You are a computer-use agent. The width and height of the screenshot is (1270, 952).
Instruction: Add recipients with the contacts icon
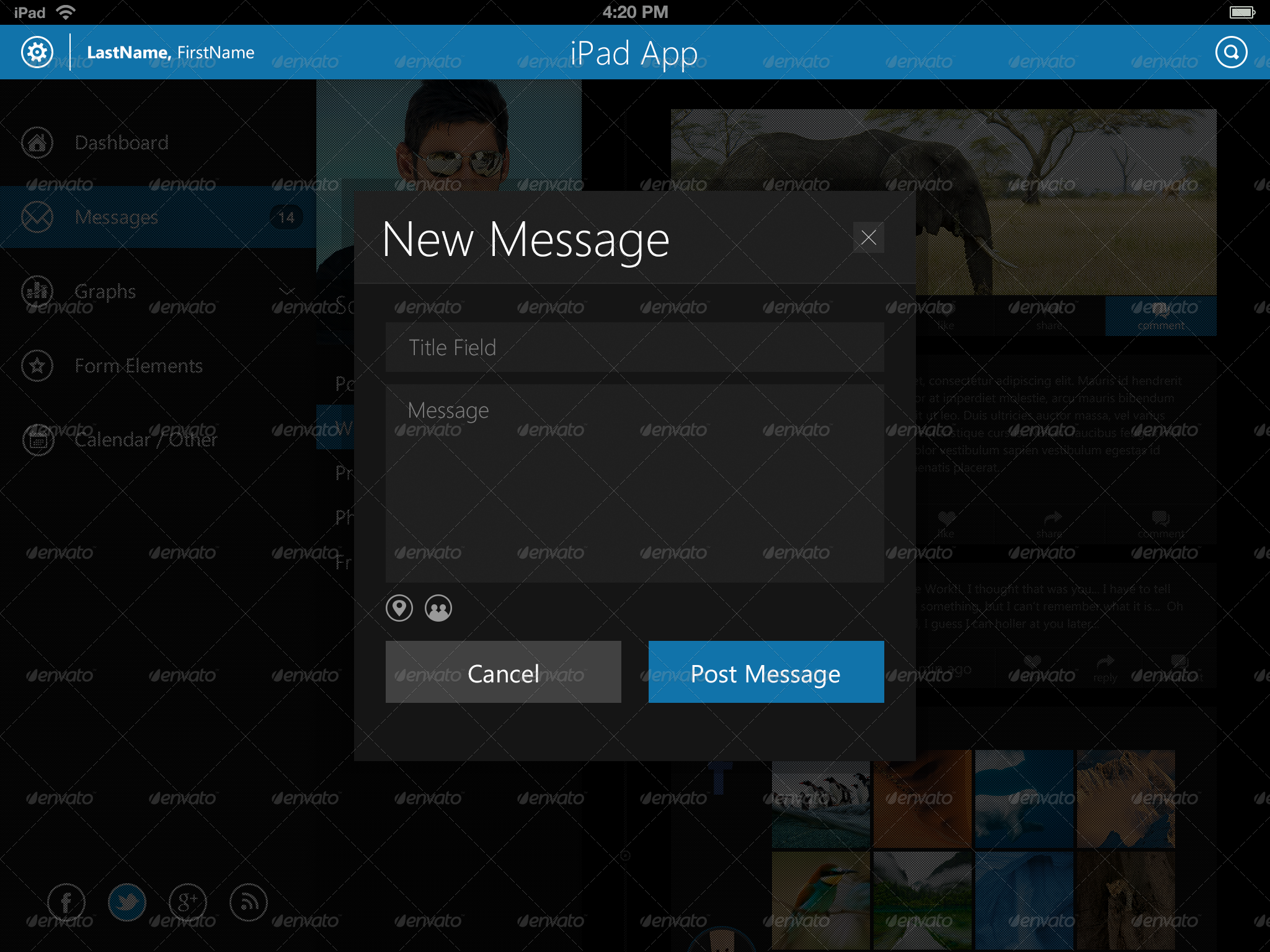tap(440, 608)
